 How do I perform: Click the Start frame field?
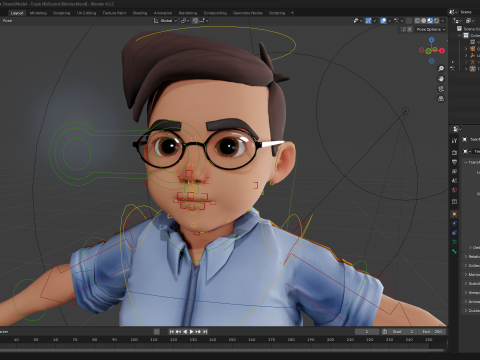pos(403,332)
